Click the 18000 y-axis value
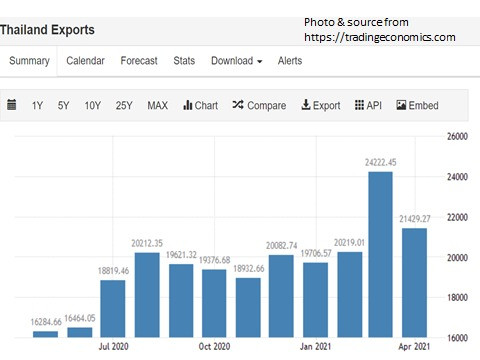The image size is (480, 360). [457, 298]
